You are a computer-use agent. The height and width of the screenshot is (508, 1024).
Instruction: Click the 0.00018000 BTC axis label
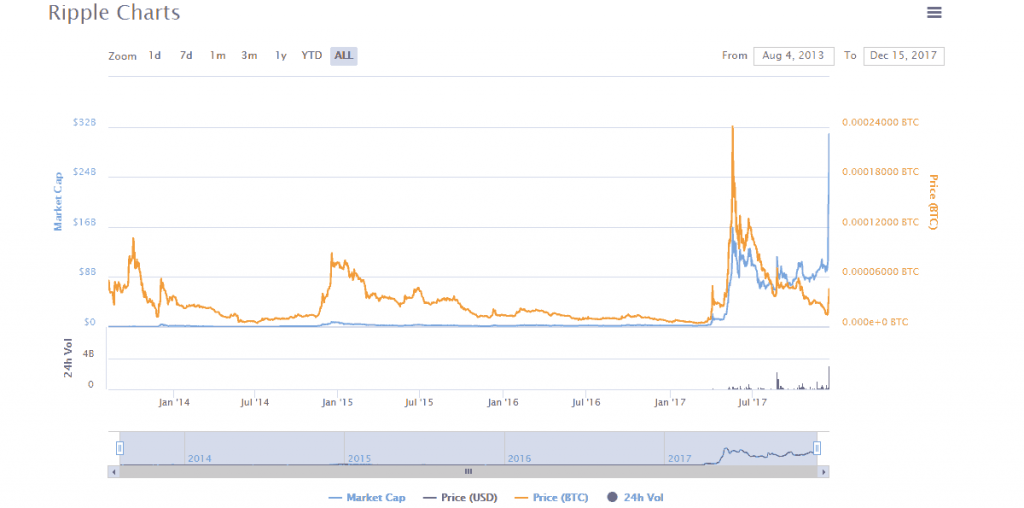point(880,172)
